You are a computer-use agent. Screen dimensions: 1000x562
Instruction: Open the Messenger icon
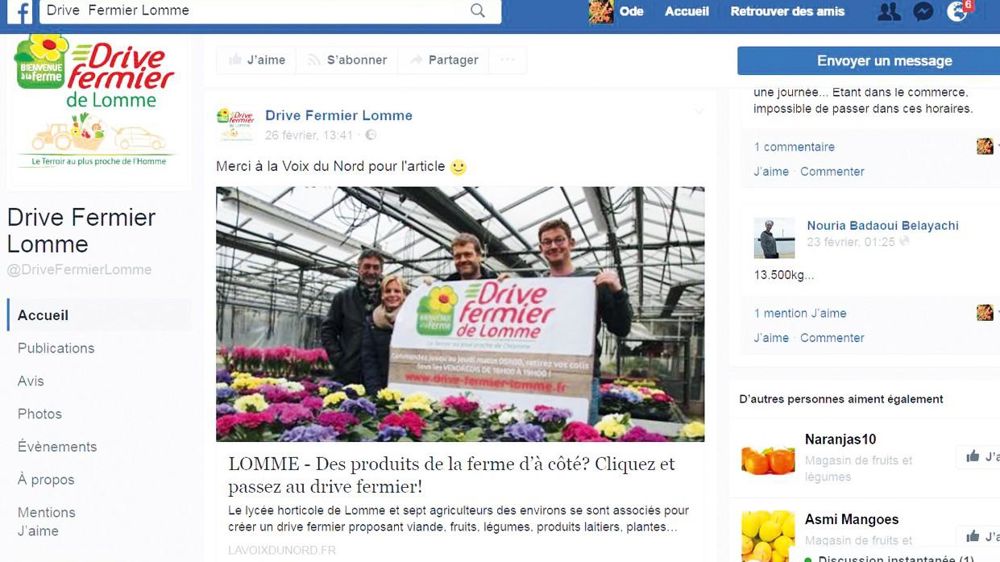click(923, 11)
